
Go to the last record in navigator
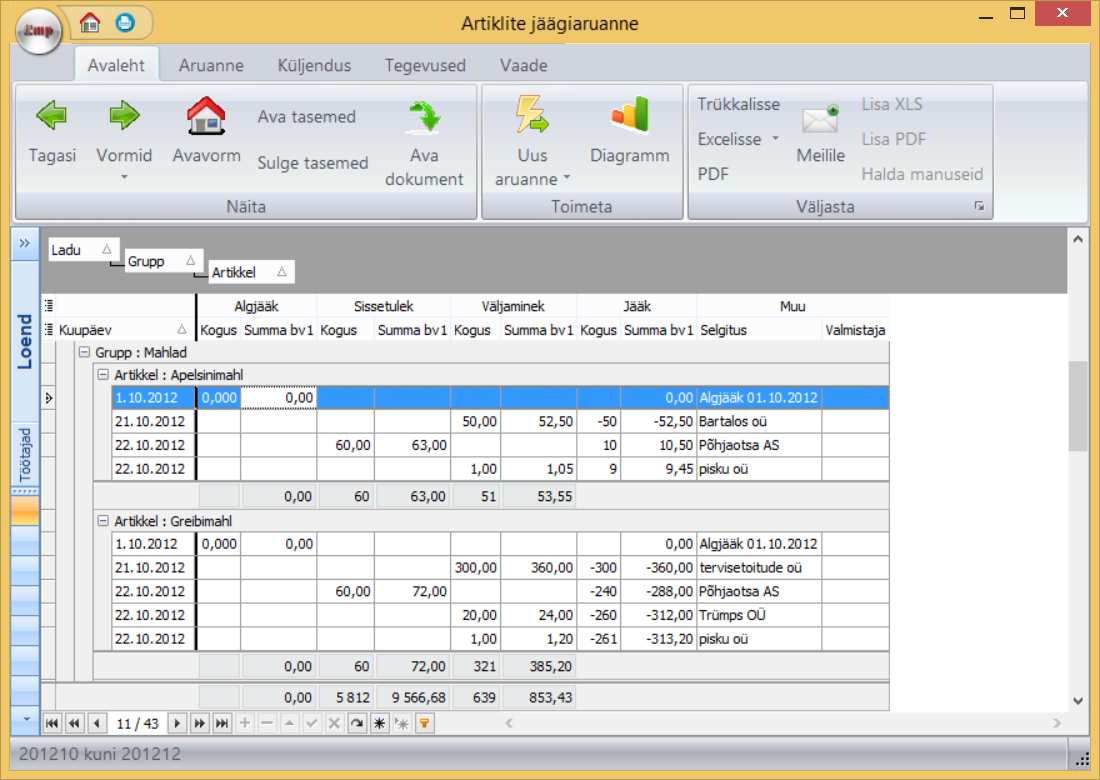click(x=223, y=723)
